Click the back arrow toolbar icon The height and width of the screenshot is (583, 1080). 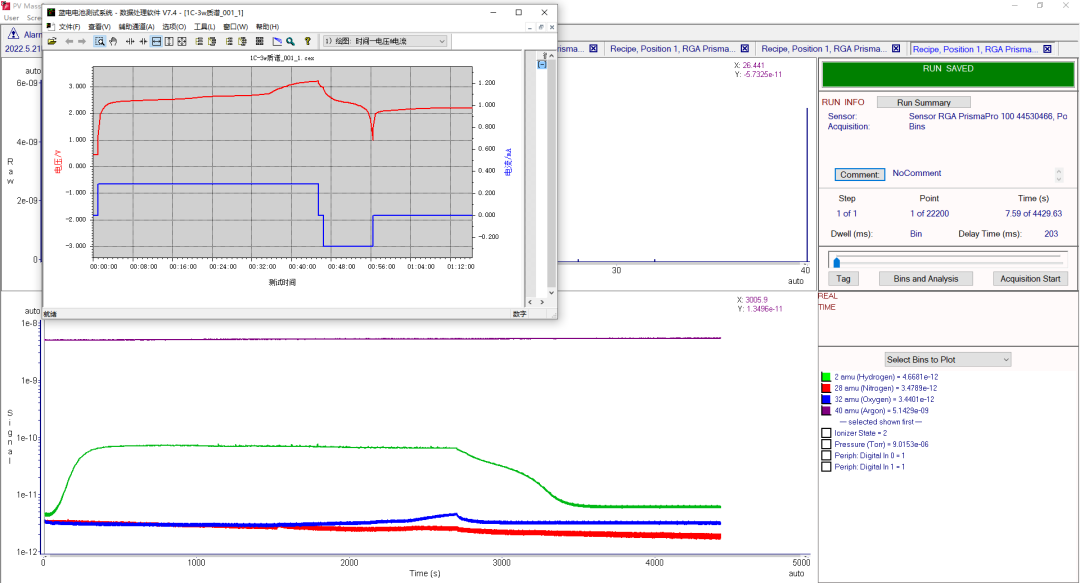point(69,42)
